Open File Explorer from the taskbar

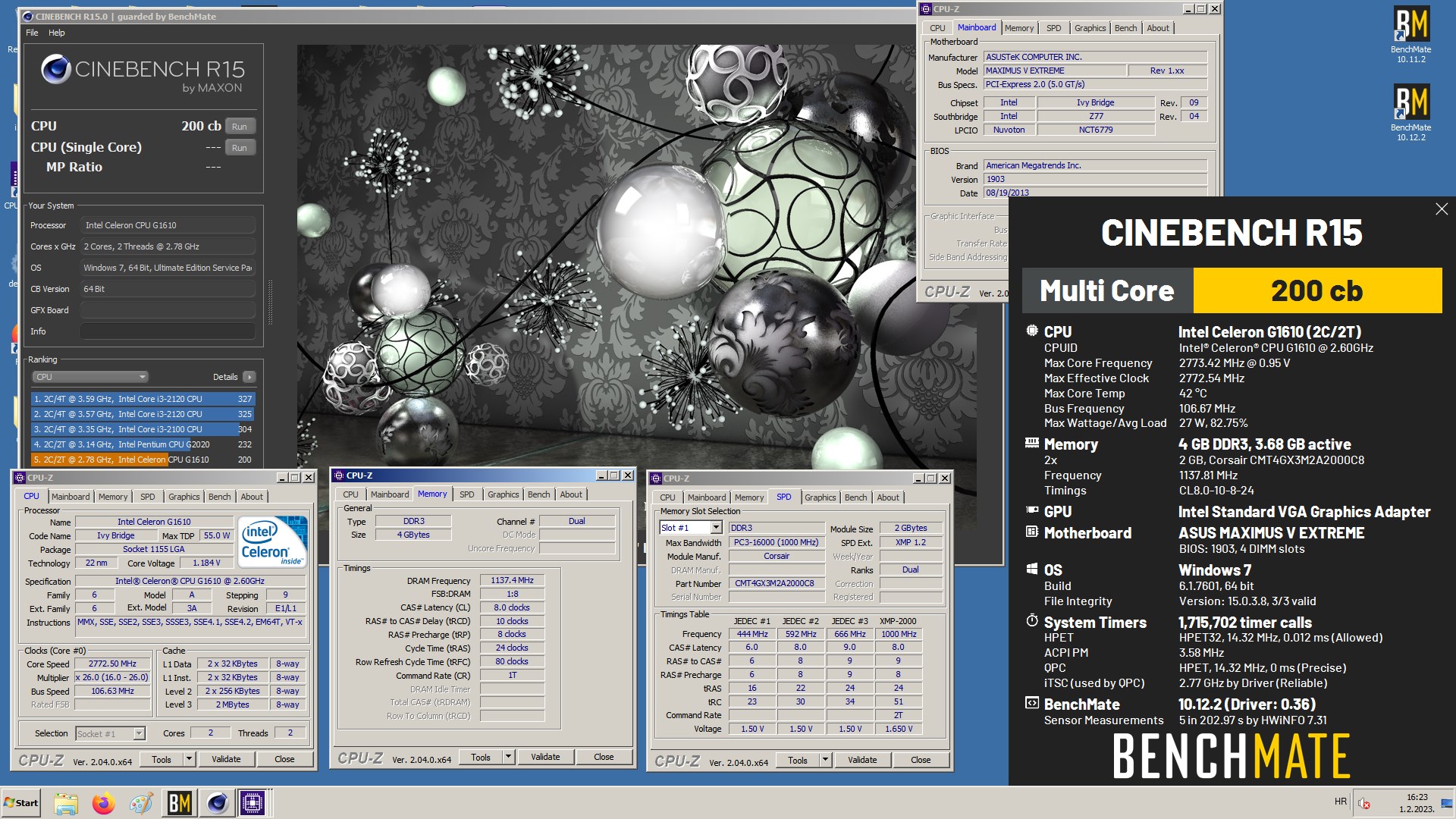point(66,803)
